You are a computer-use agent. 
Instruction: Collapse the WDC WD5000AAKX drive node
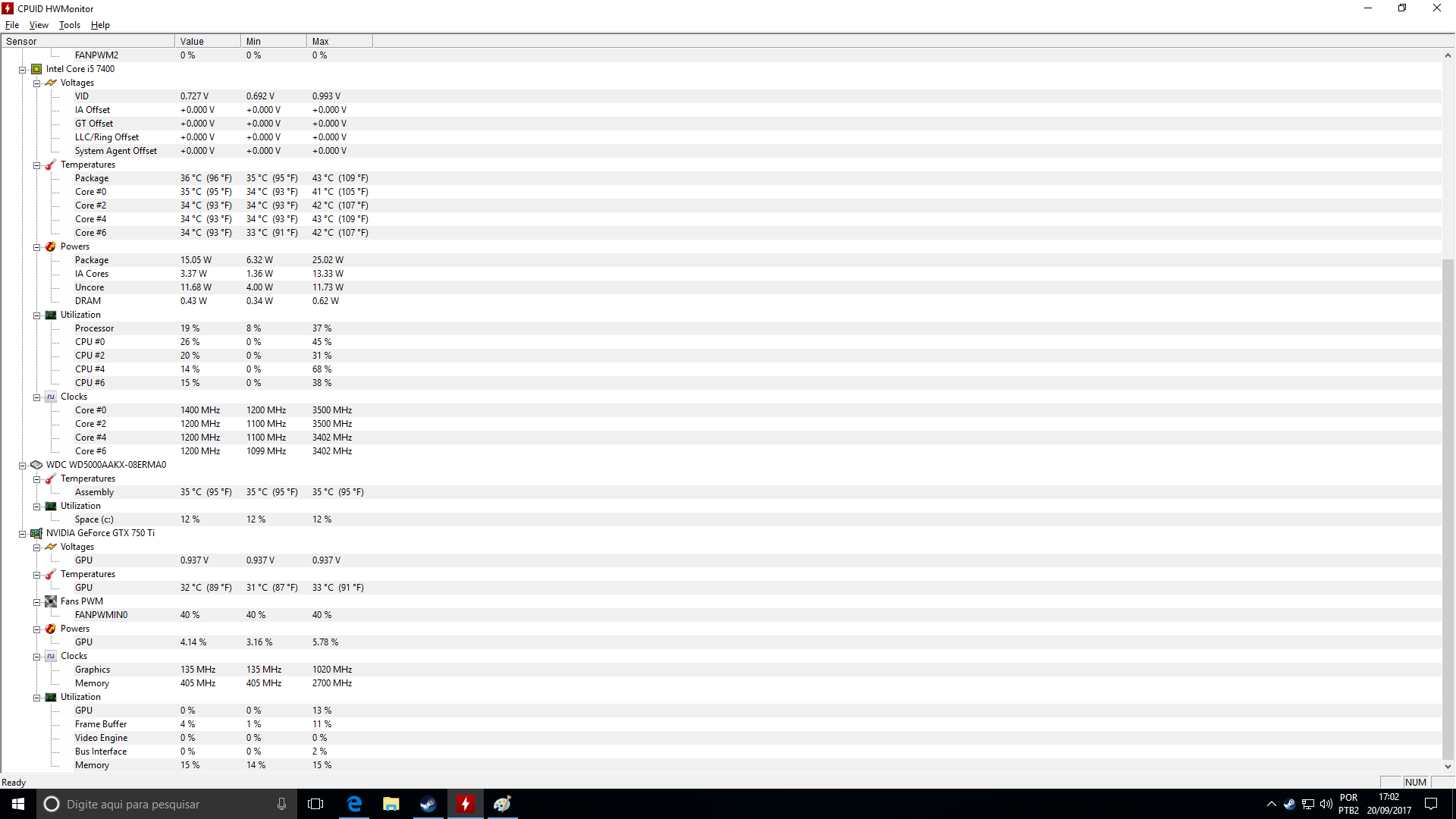tap(23, 466)
